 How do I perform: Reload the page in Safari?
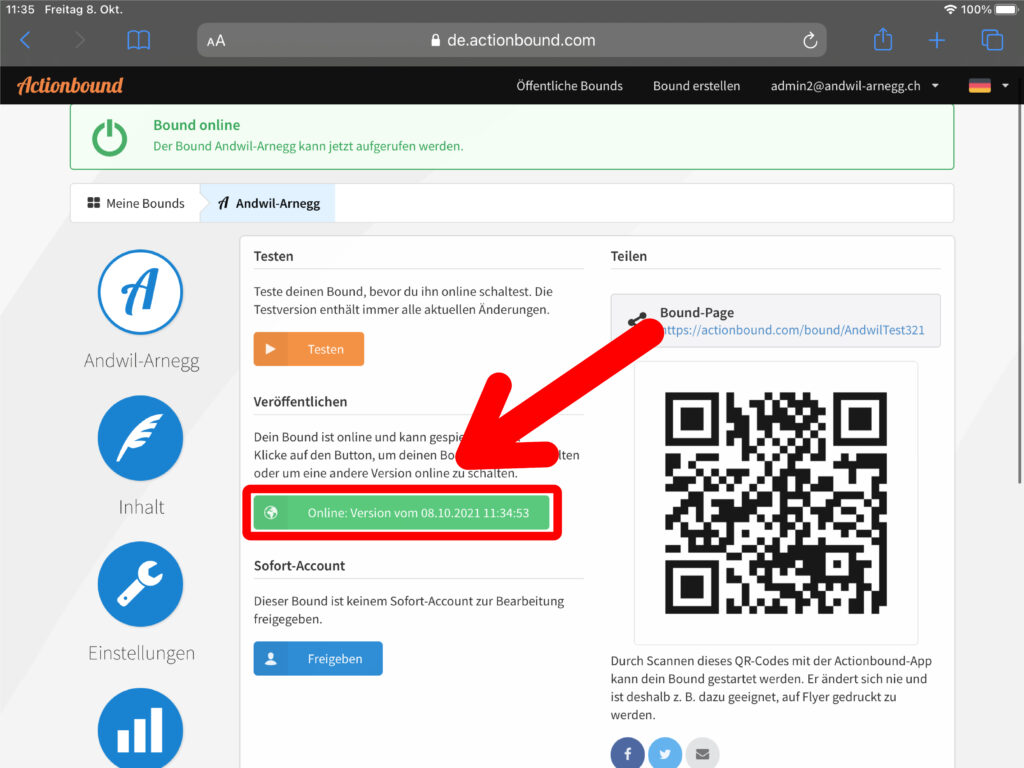[810, 40]
